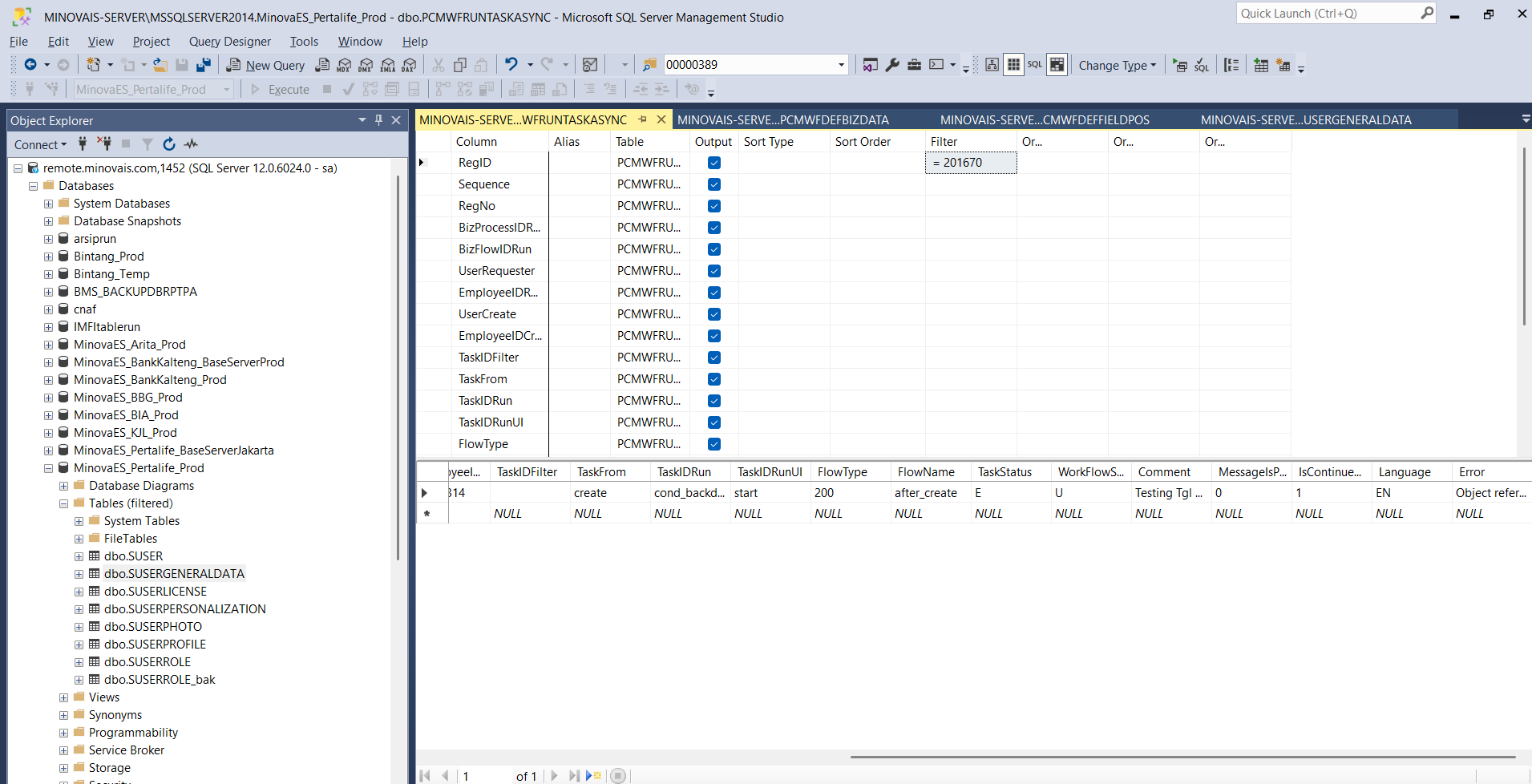1532x784 pixels.
Task: Click the Open File folder icon
Action: (160, 65)
